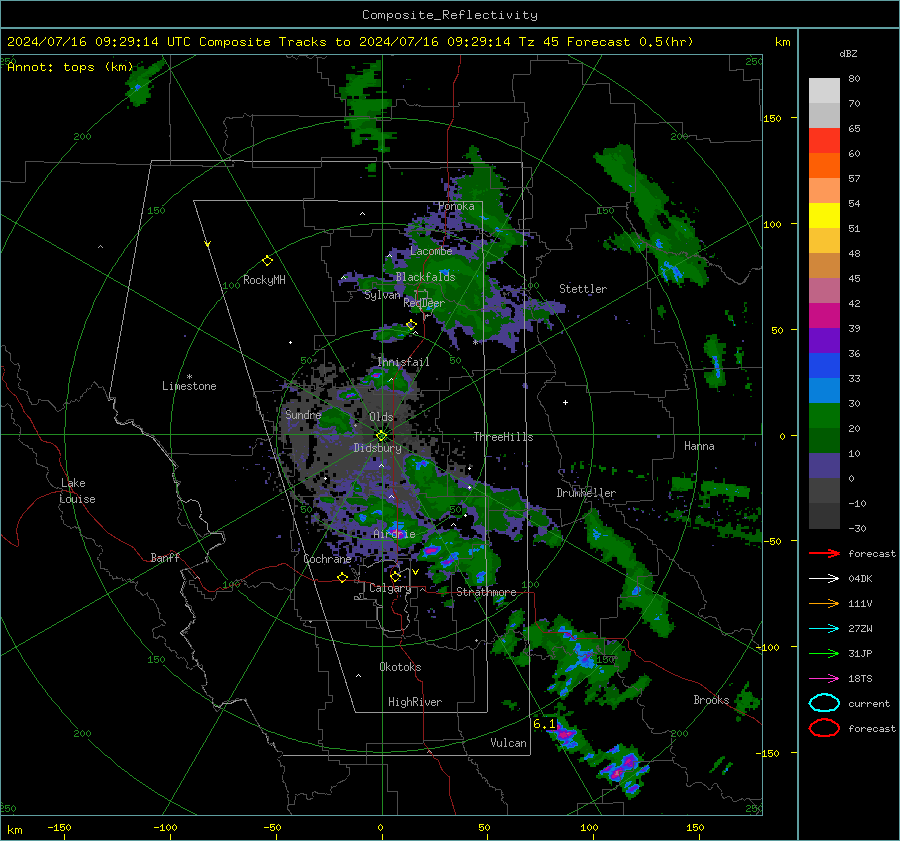900x841 pixels.
Task: Click the Vulcan town label
Action: (x=508, y=743)
